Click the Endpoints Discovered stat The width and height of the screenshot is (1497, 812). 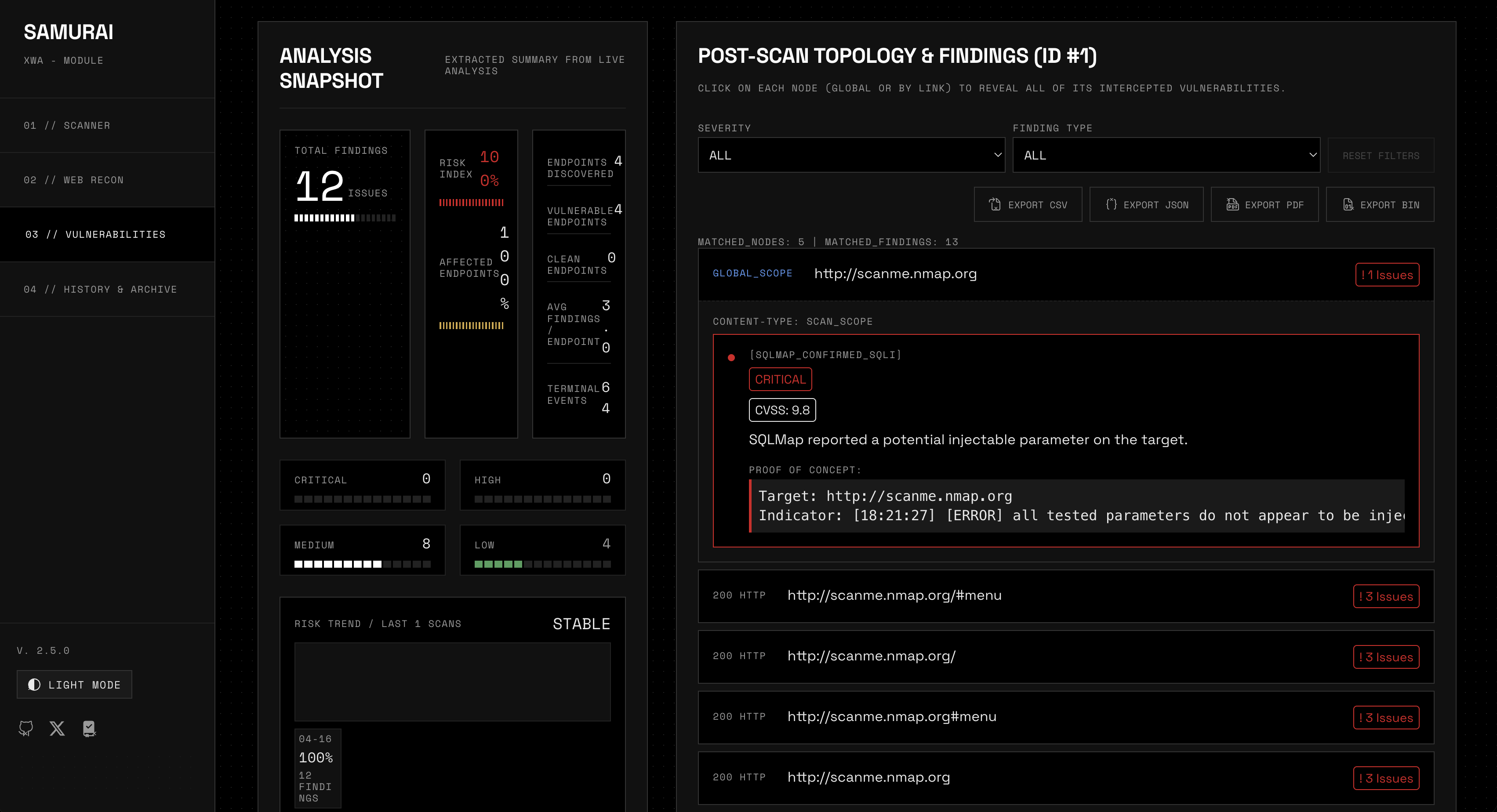tap(584, 168)
